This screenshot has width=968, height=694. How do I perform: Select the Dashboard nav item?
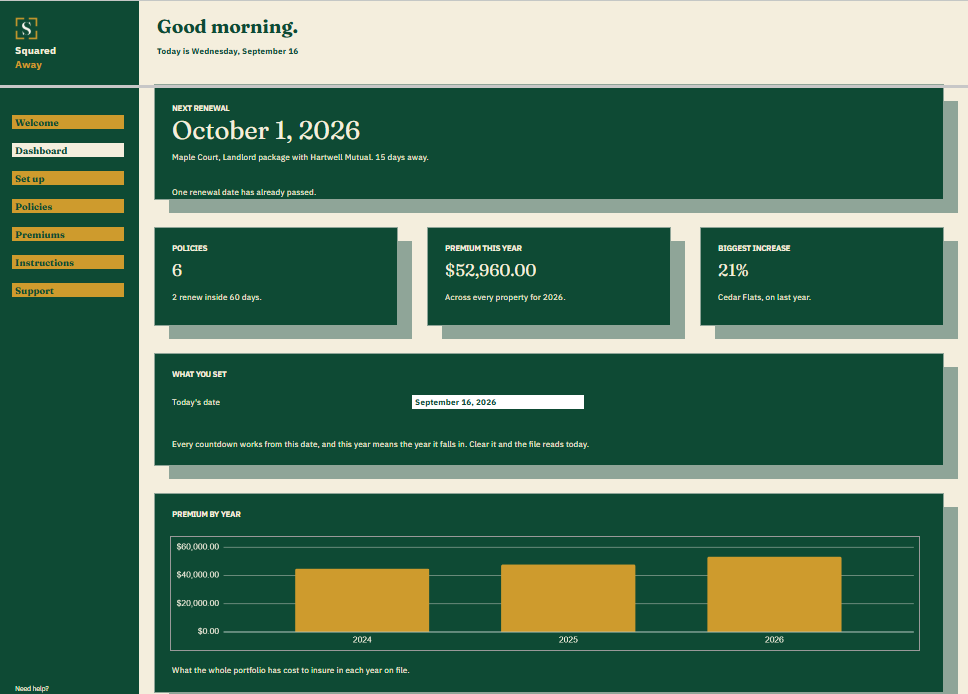pos(68,150)
